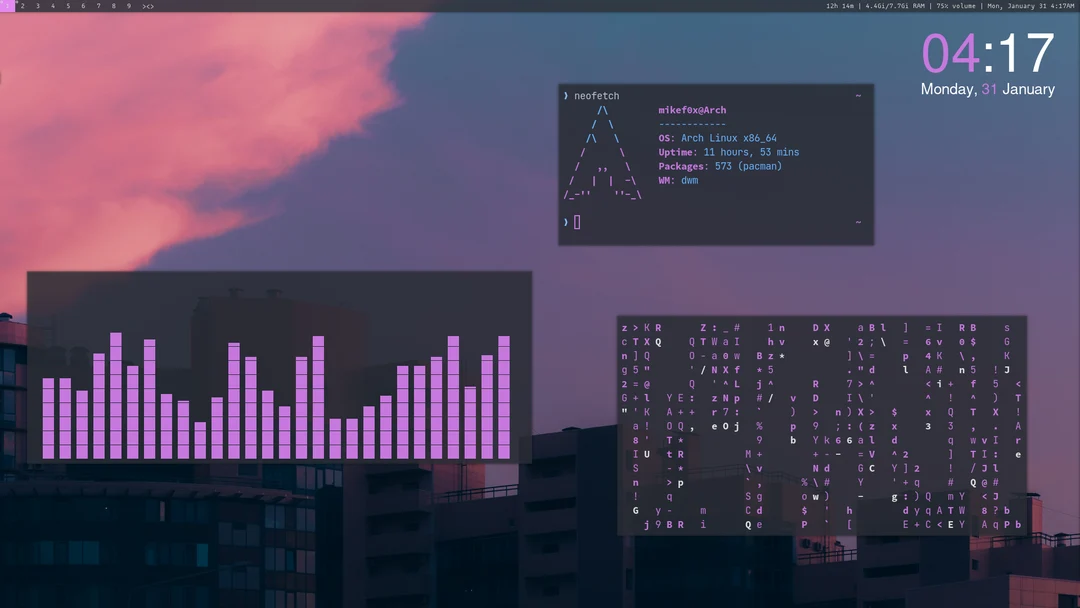Switch to workspace tag 2

[x=22, y=6]
